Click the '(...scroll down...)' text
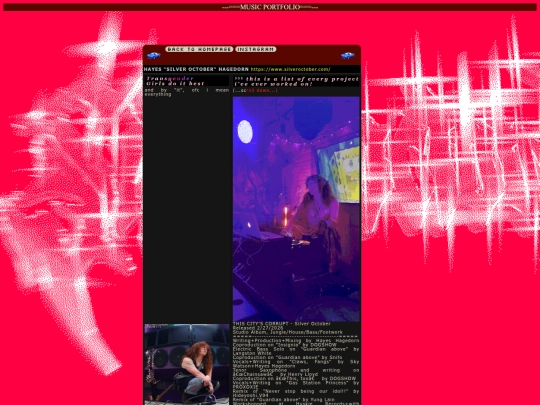 click(x=255, y=90)
